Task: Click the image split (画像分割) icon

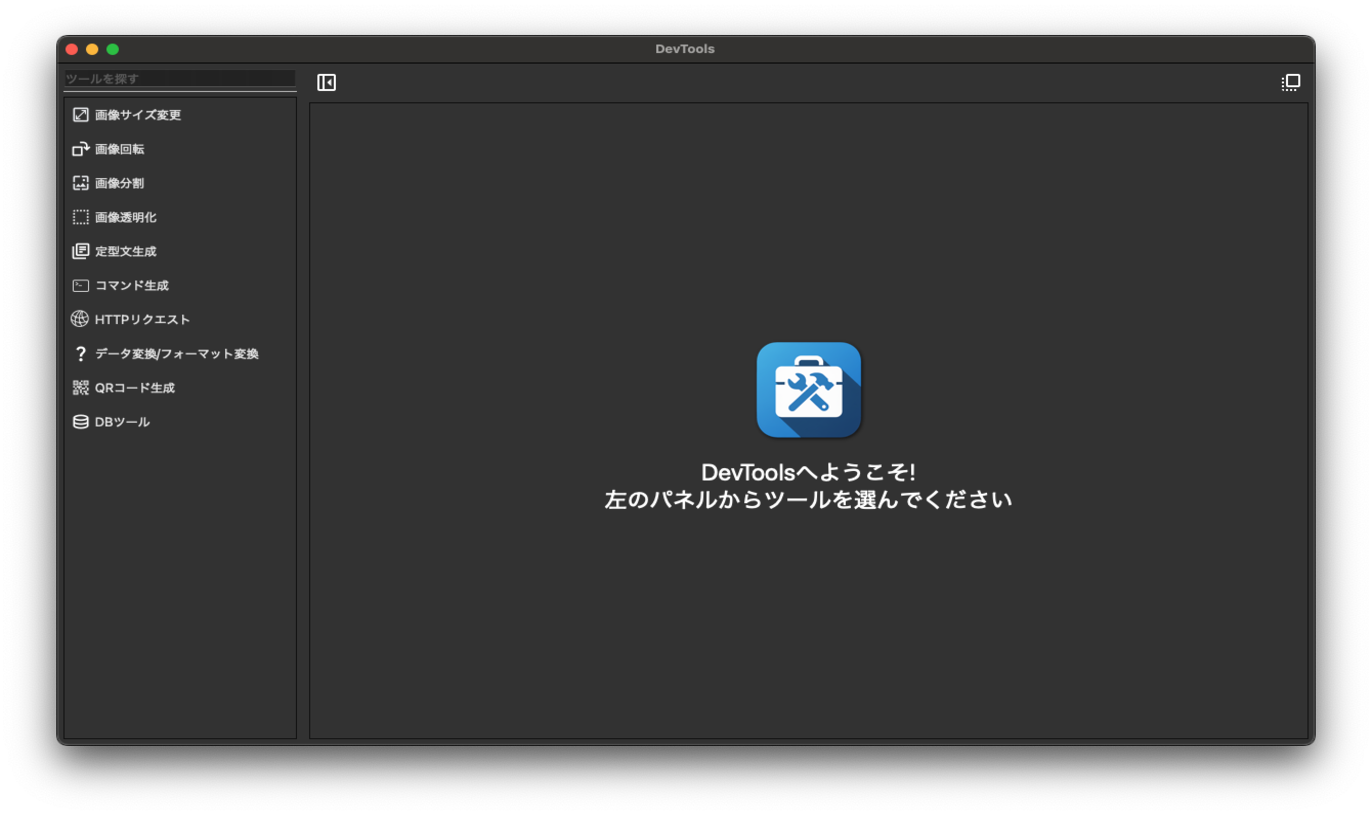Action: [81, 183]
